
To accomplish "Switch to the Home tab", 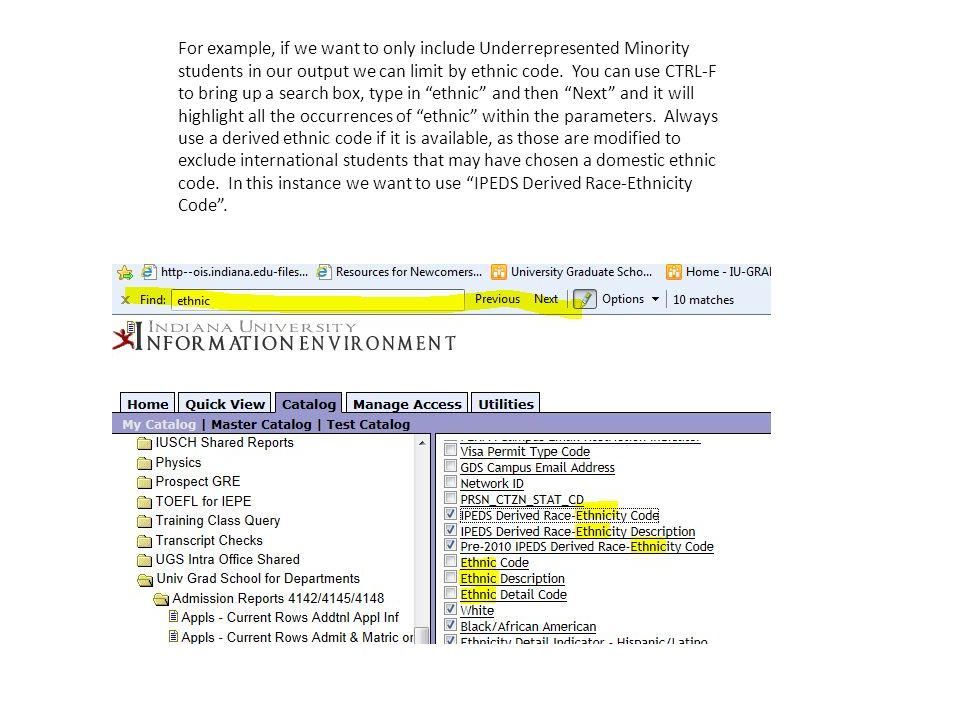I will pyautogui.click(x=148, y=403).
